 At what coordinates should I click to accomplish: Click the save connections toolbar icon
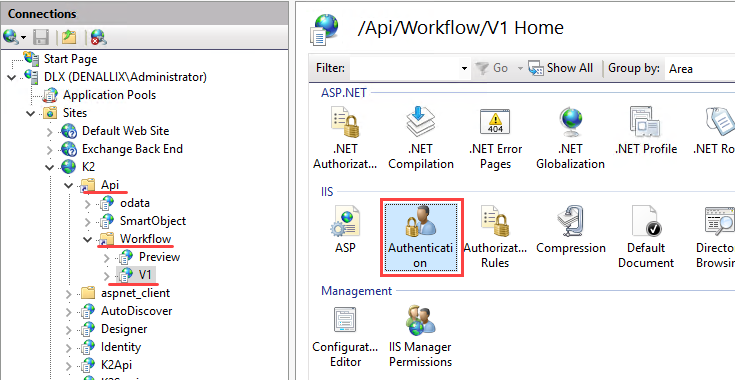pos(41,37)
